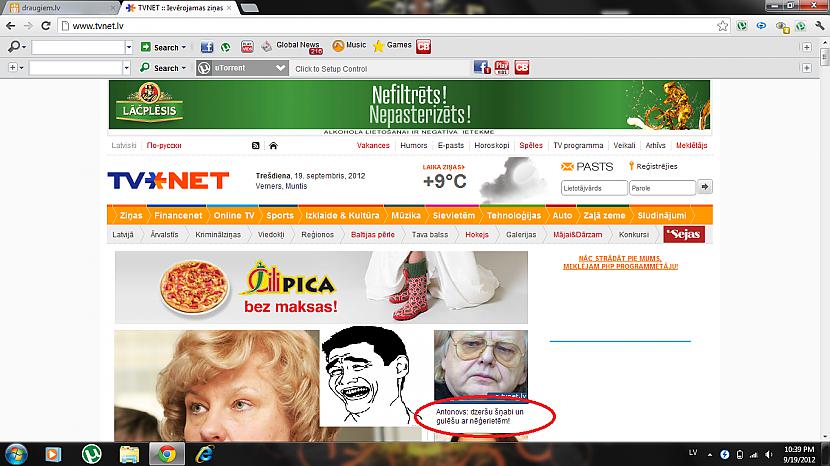Click the Facebook notification icon in second toolbar
This screenshot has width=830, height=466.
tap(482, 67)
